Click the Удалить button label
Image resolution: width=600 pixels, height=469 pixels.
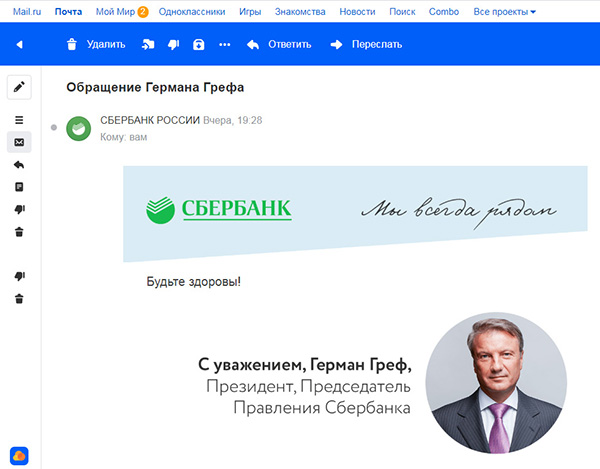(x=106, y=45)
